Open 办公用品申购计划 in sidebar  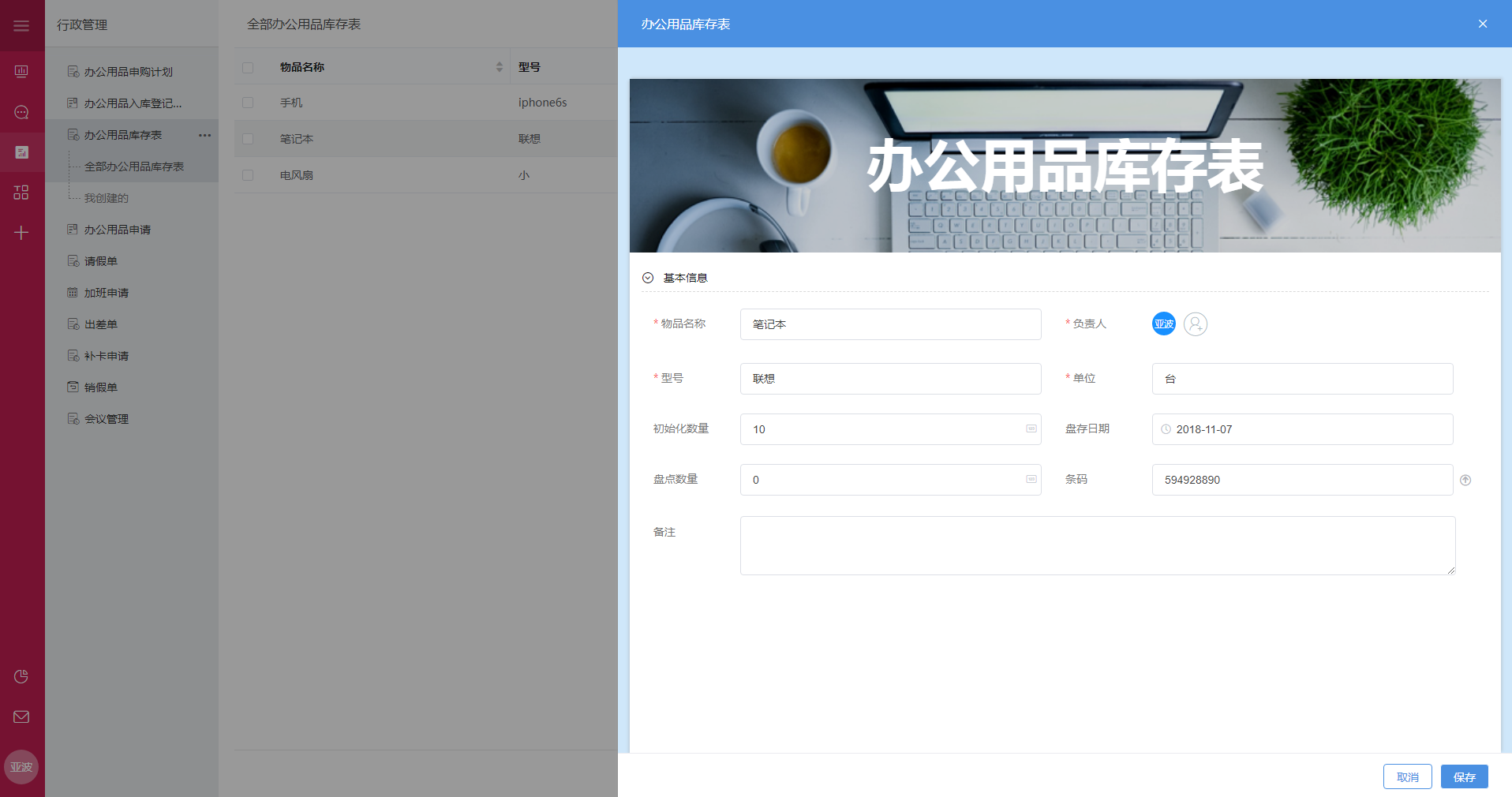pyautogui.click(x=128, y=72)
